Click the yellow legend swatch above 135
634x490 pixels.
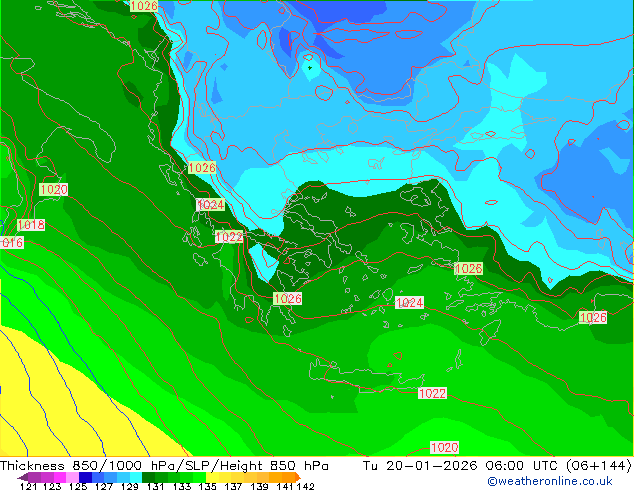(x=212, y=477)
